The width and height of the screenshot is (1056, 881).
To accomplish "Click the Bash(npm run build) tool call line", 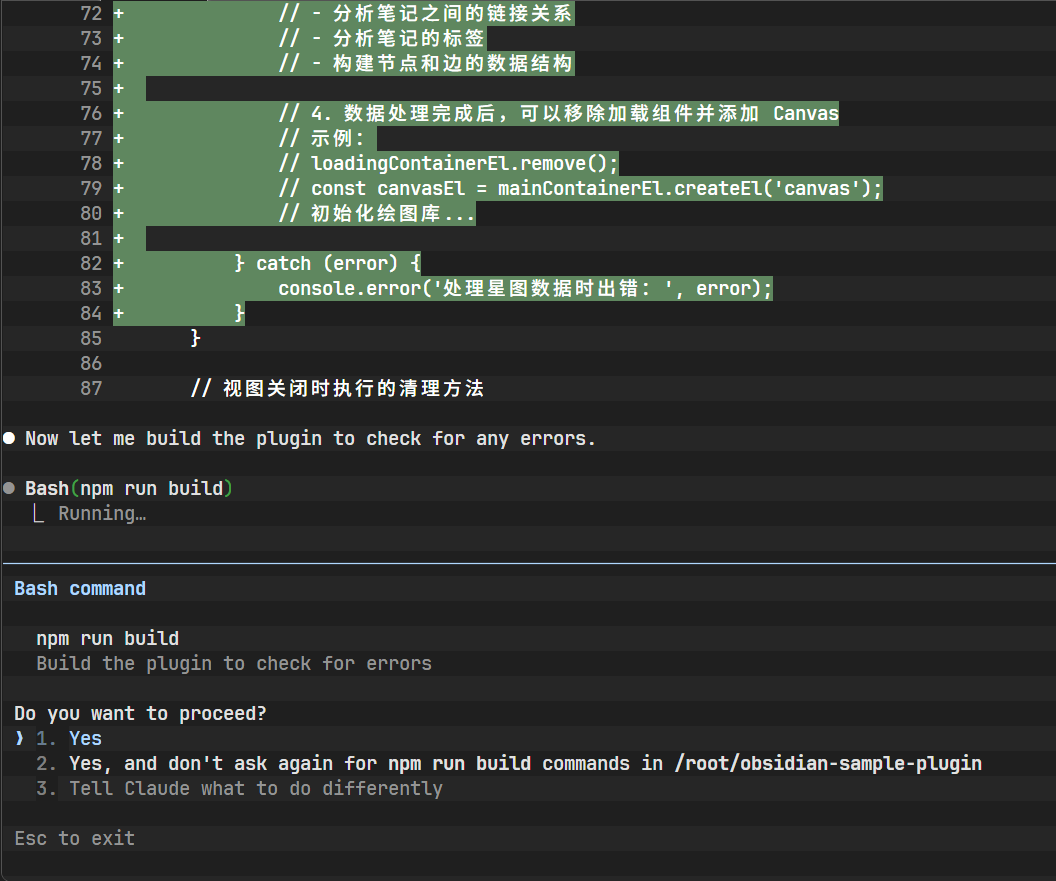I will (129, 488).
